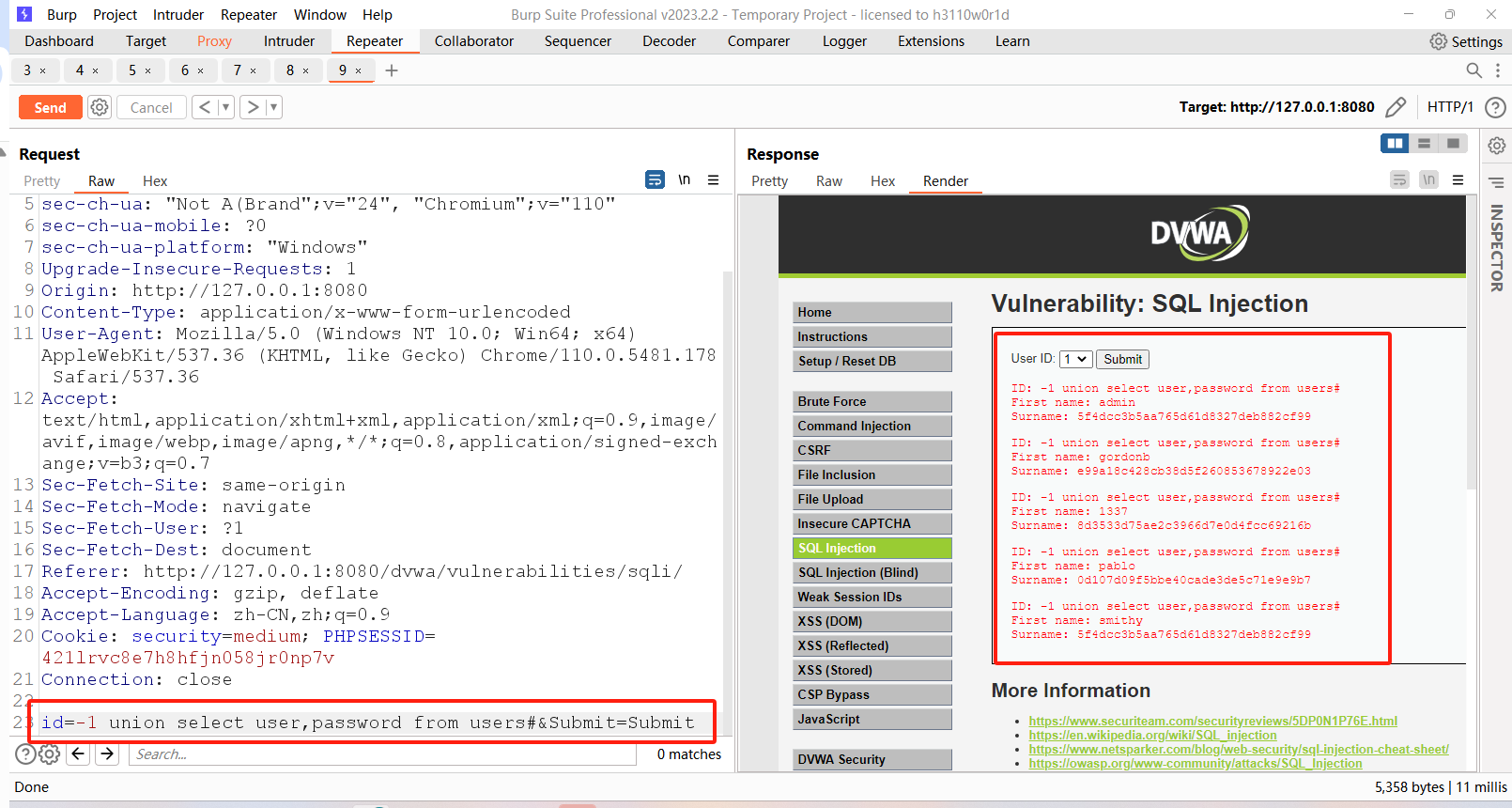
Task: Toggle showing non-printable characters in request
Action: 685,179
